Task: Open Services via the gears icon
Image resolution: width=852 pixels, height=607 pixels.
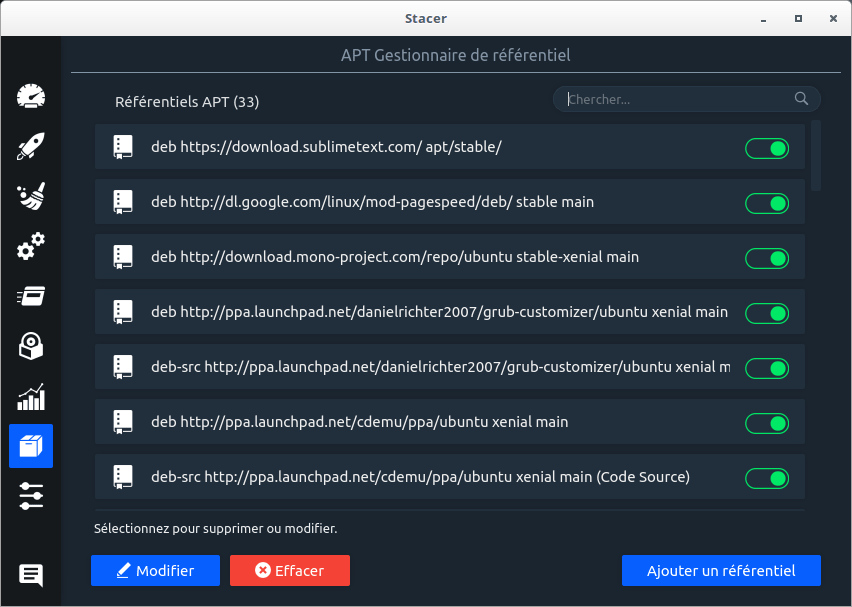Action: pyautogui.click(x=31, y=246)
